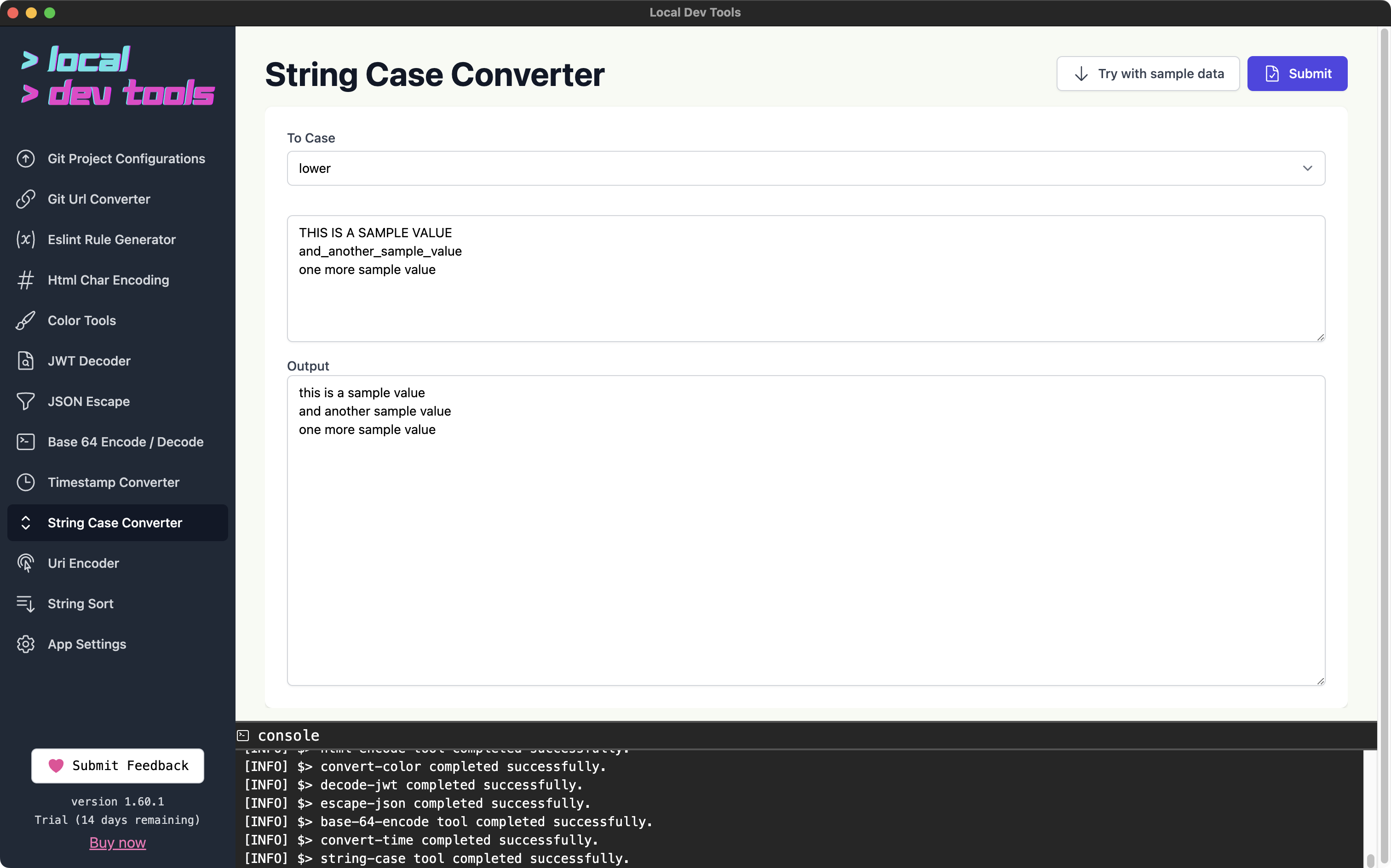Screen dimensions: 1391x868
Task: Click the Base 64 terminal icon
Action: (x=26, y=442)
